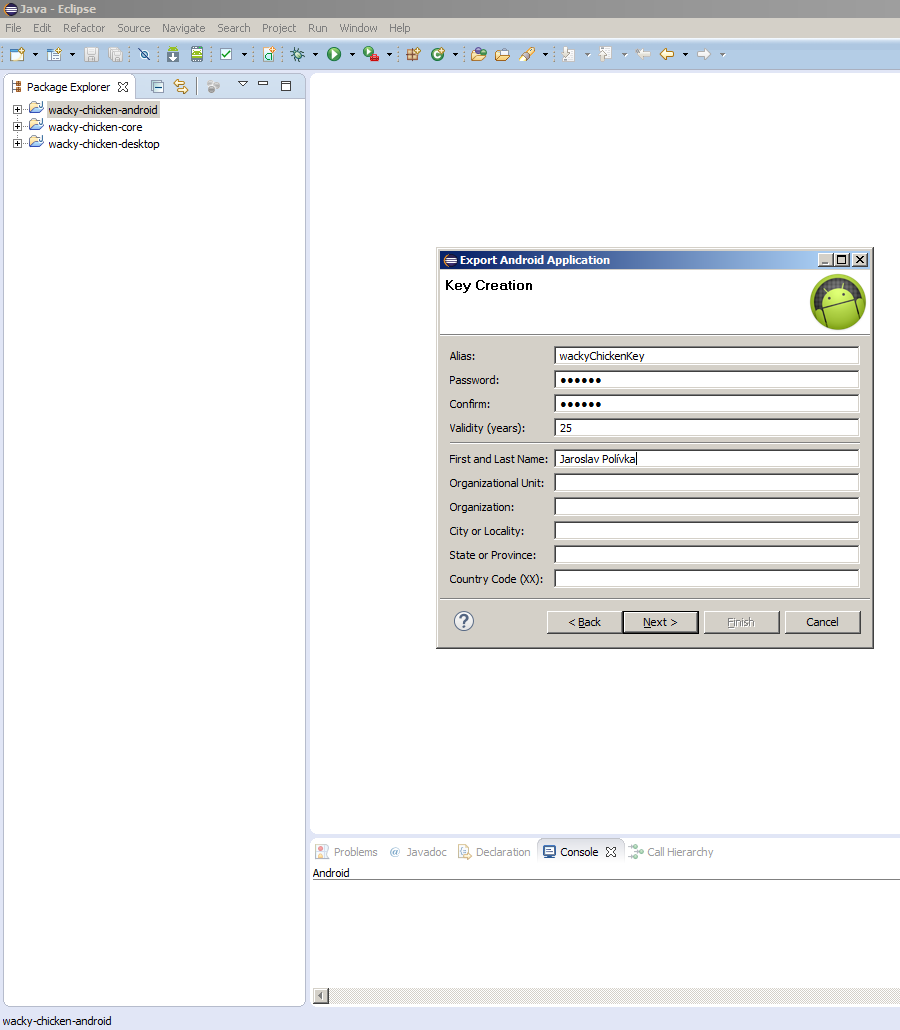The width and height of the screenshot is (900, 1030).
Task: Click the Next > button
Action: [660, 622]
